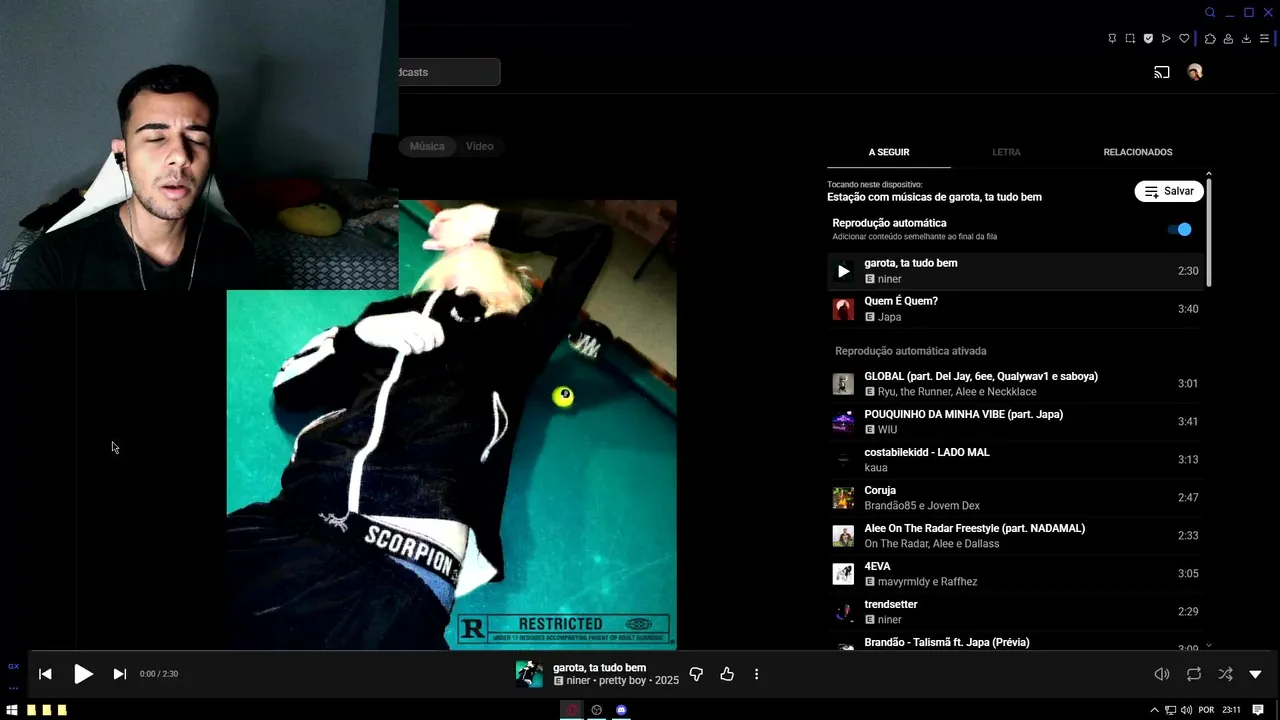Click the ad blocker shield icon
1280x720 pixels.
click(1148, 39)
